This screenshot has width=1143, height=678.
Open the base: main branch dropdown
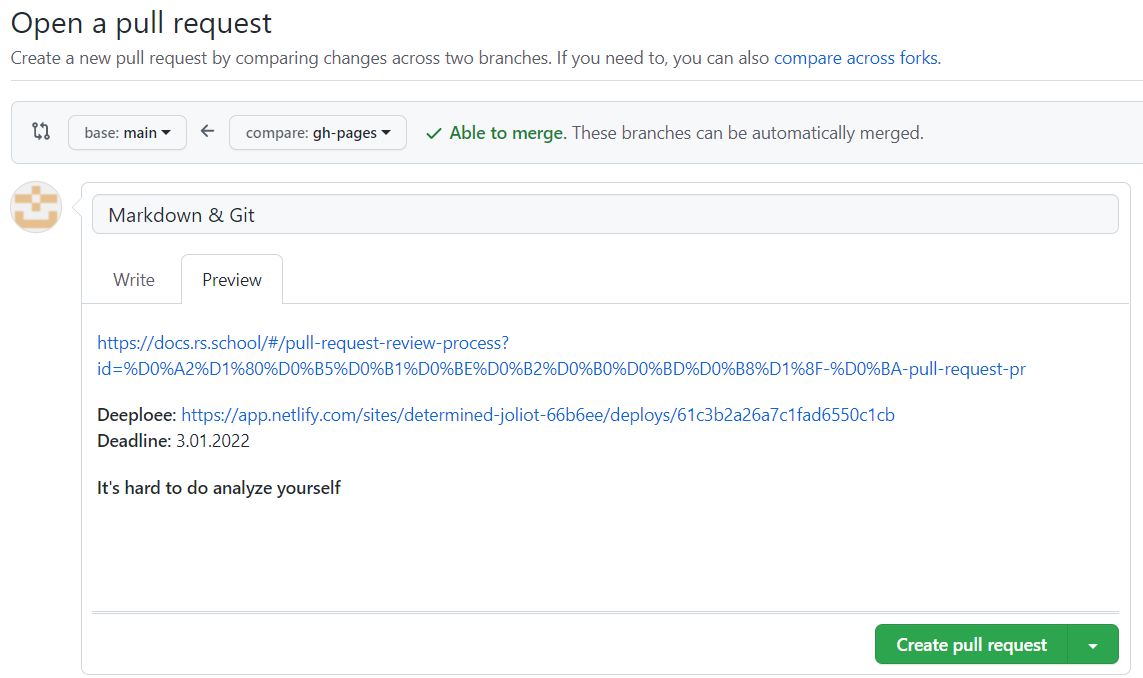pos(127,133)
